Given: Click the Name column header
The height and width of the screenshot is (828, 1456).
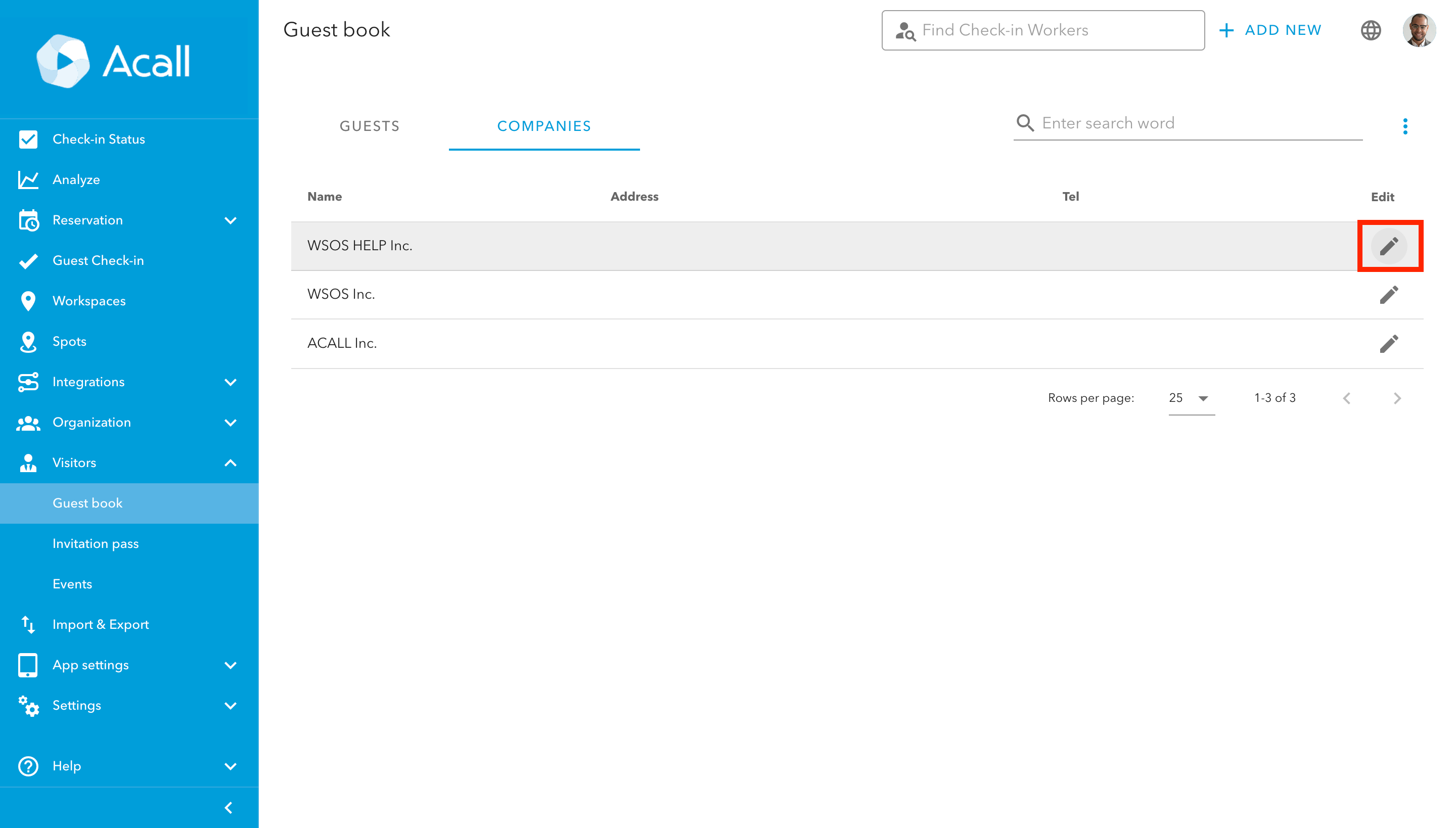Looking at the screenshot, I should tap(324, 197).
